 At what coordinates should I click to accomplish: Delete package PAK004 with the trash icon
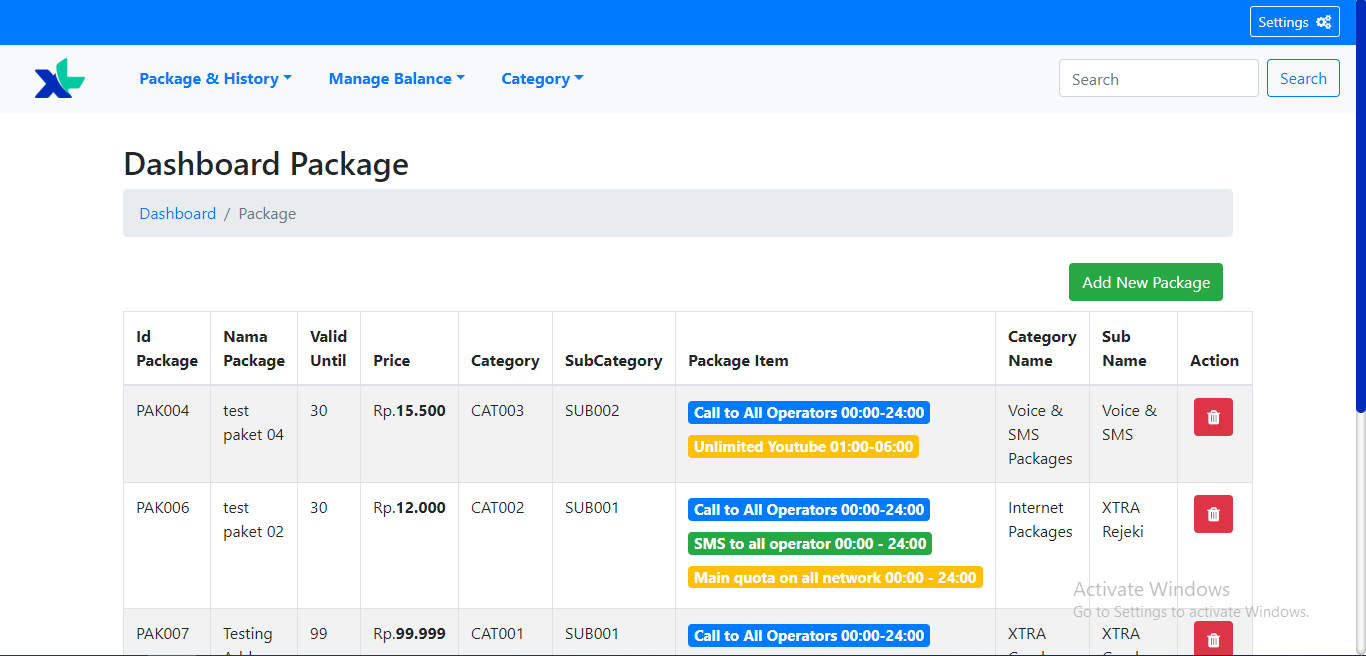click(x=1213, y=417)
